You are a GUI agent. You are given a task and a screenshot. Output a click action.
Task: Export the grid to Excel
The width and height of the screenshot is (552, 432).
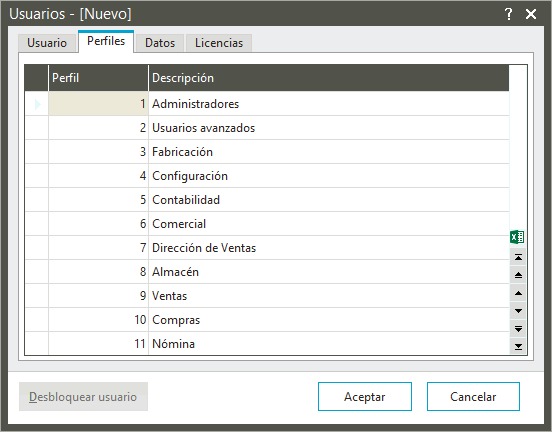(517, 237)
